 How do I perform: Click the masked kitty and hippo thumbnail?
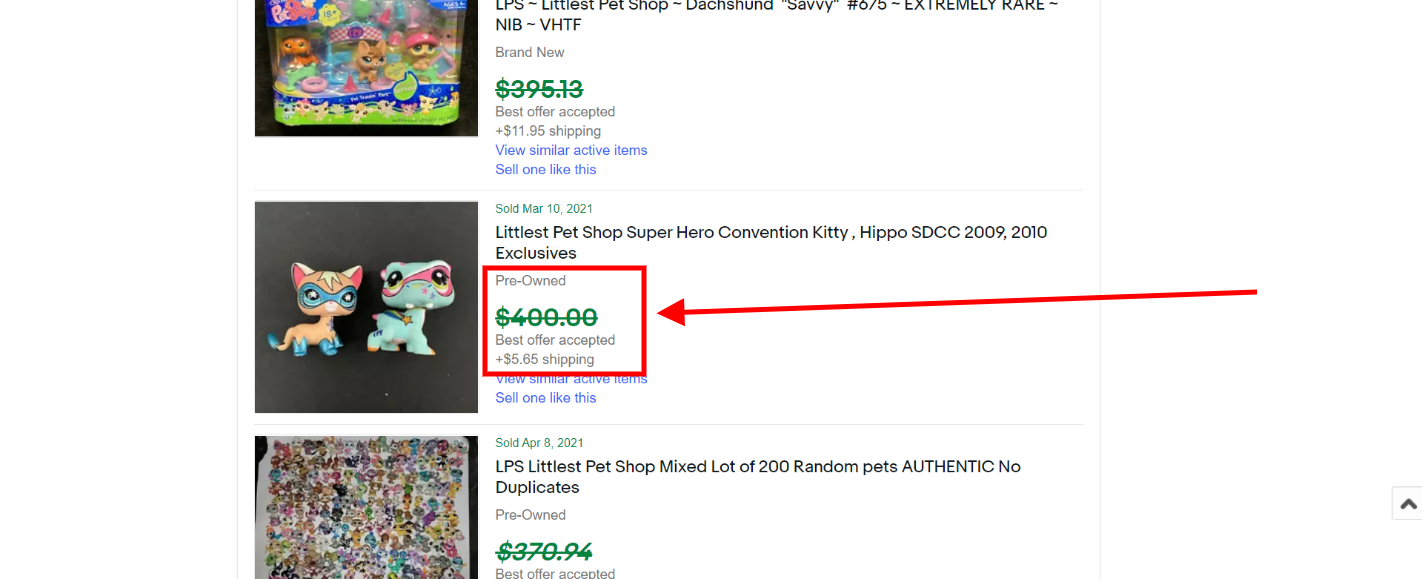(x=366, y=307)
